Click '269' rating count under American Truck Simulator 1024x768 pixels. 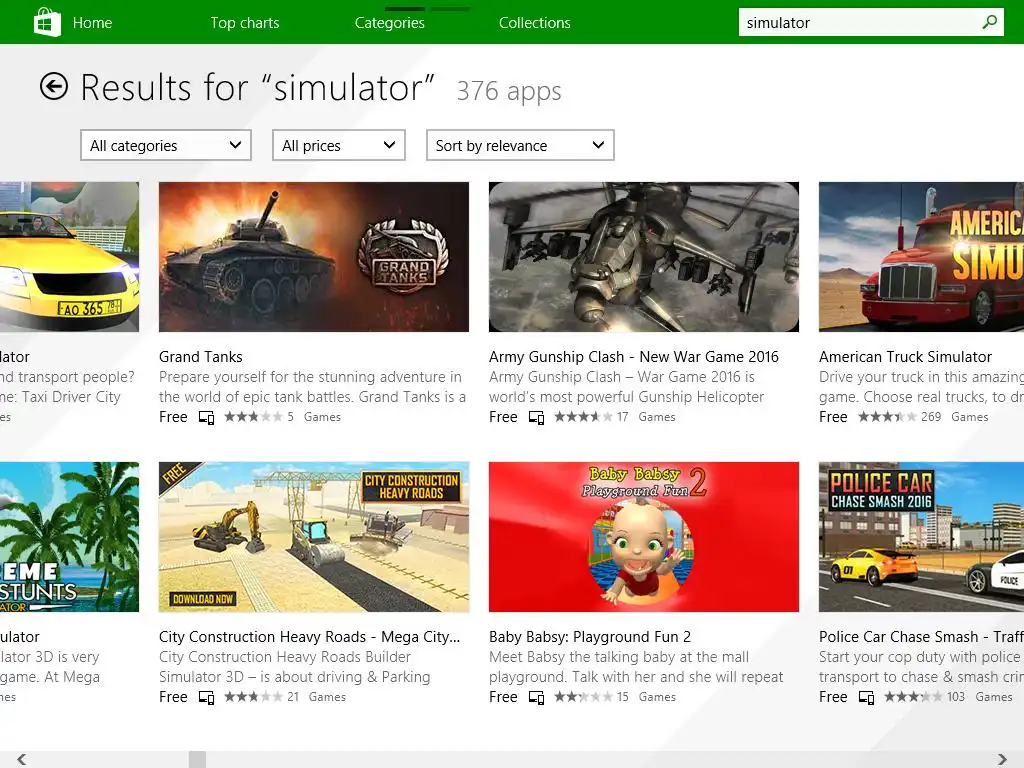click(x=931, y=417)
